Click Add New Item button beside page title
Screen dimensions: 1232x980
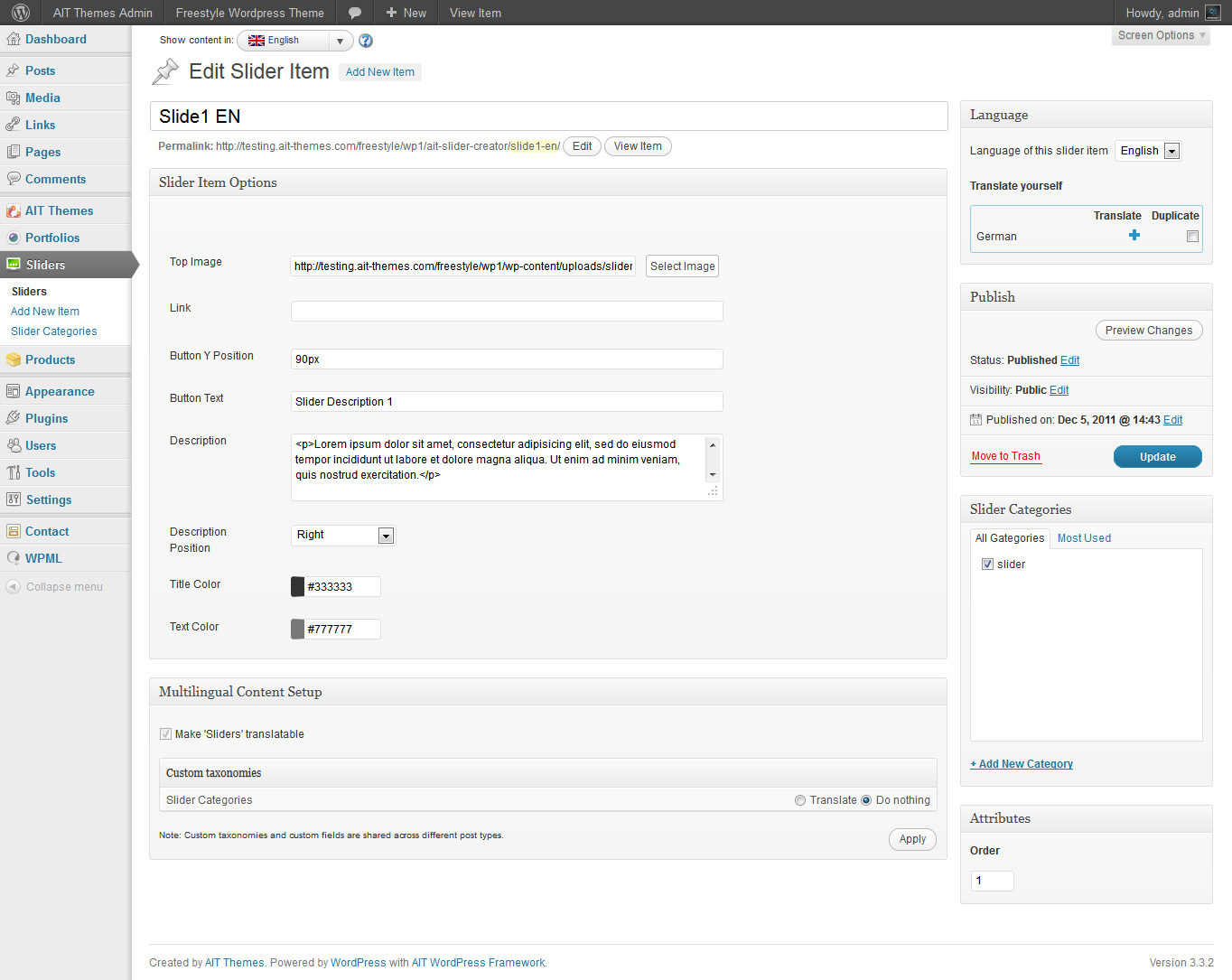(x=380, y=72)
